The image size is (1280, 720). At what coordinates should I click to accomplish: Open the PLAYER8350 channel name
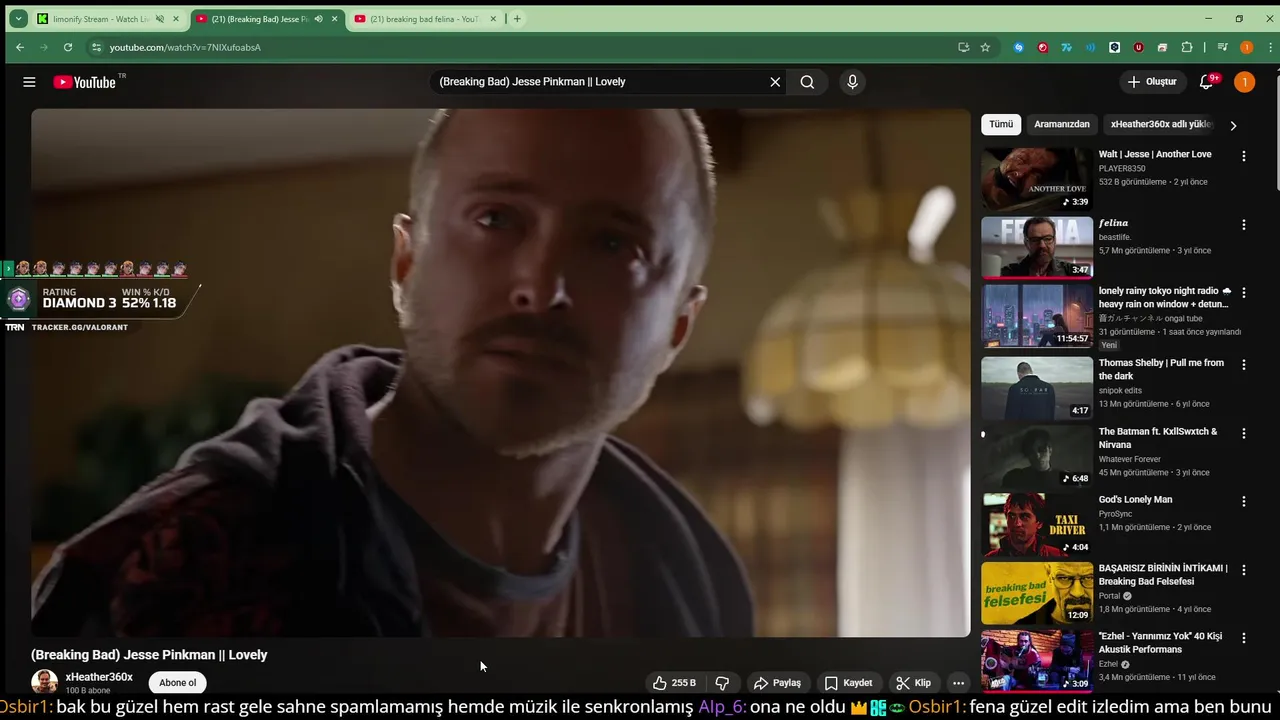coord(1122,169)
